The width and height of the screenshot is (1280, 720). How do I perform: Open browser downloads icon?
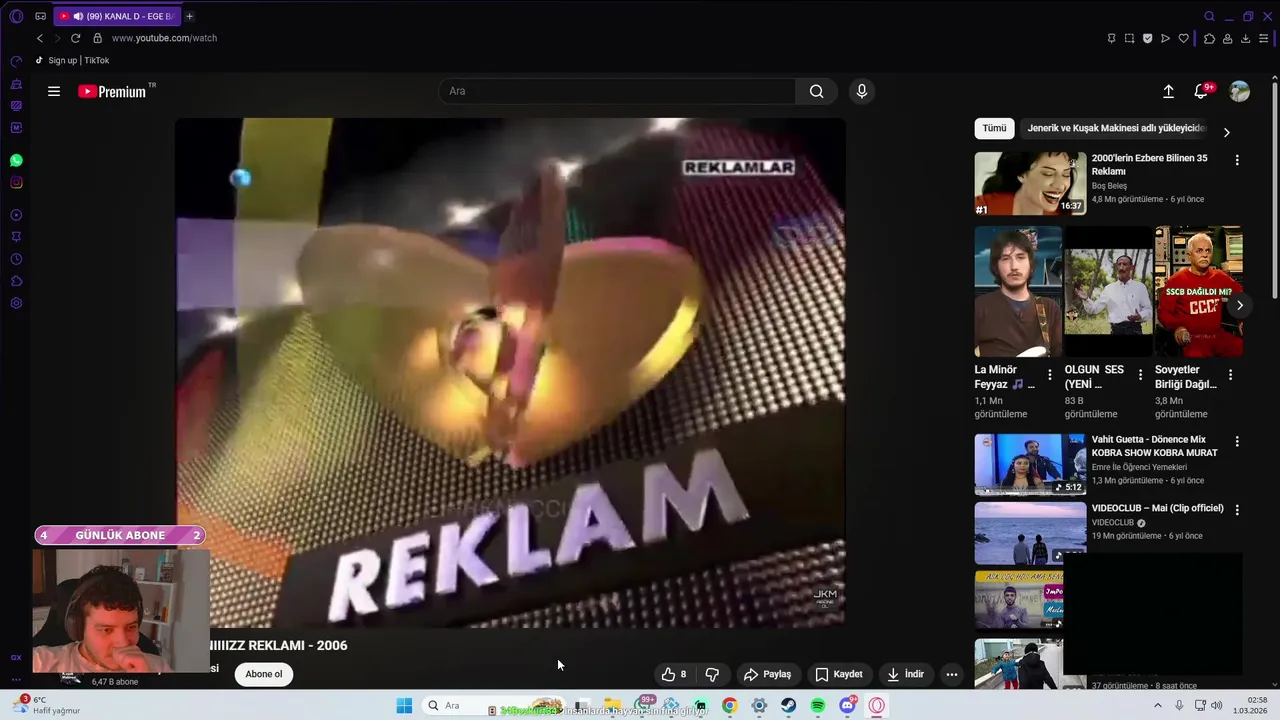(1246, 38)
